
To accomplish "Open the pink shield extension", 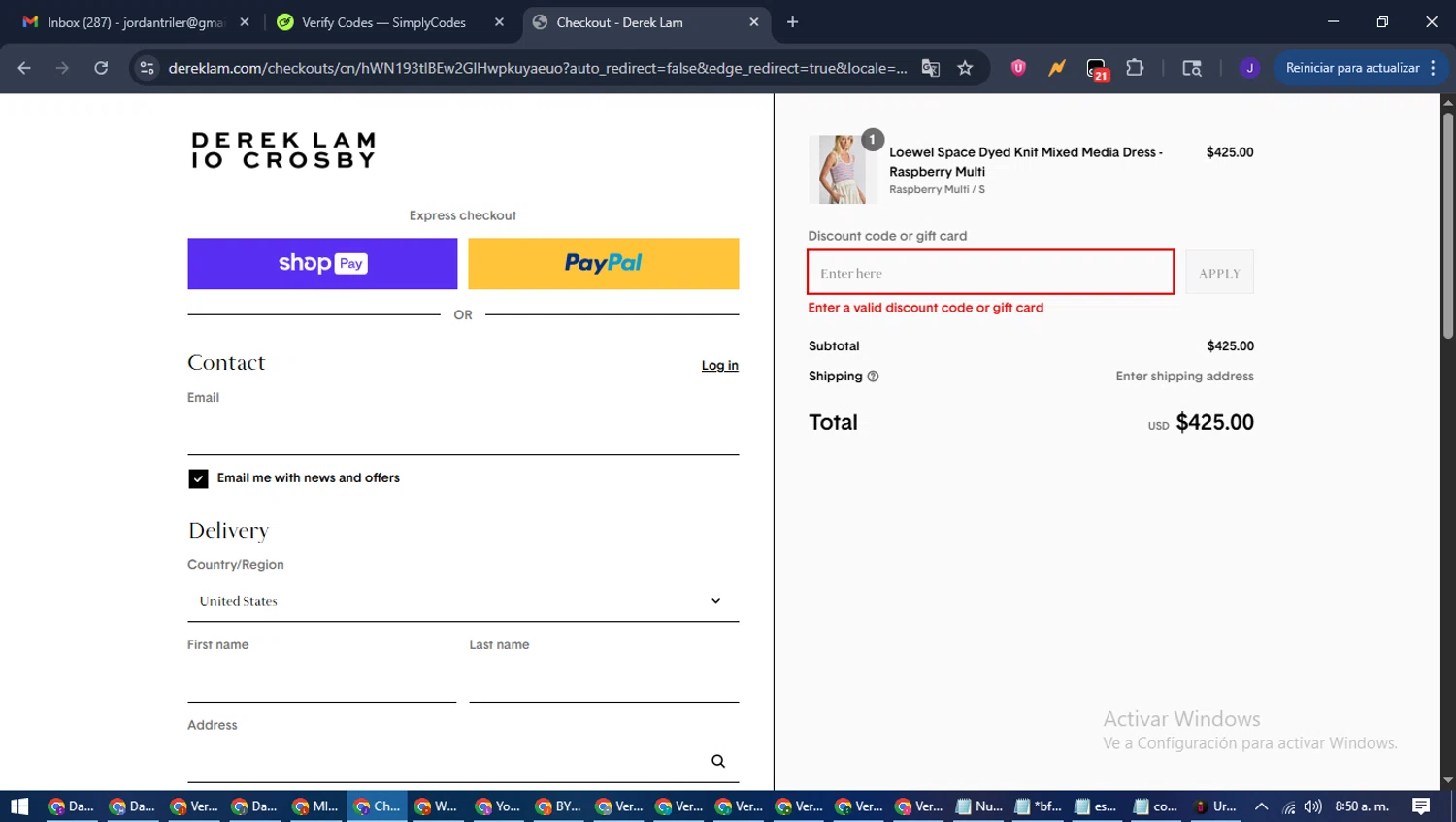I will [x=1018, y=68].
